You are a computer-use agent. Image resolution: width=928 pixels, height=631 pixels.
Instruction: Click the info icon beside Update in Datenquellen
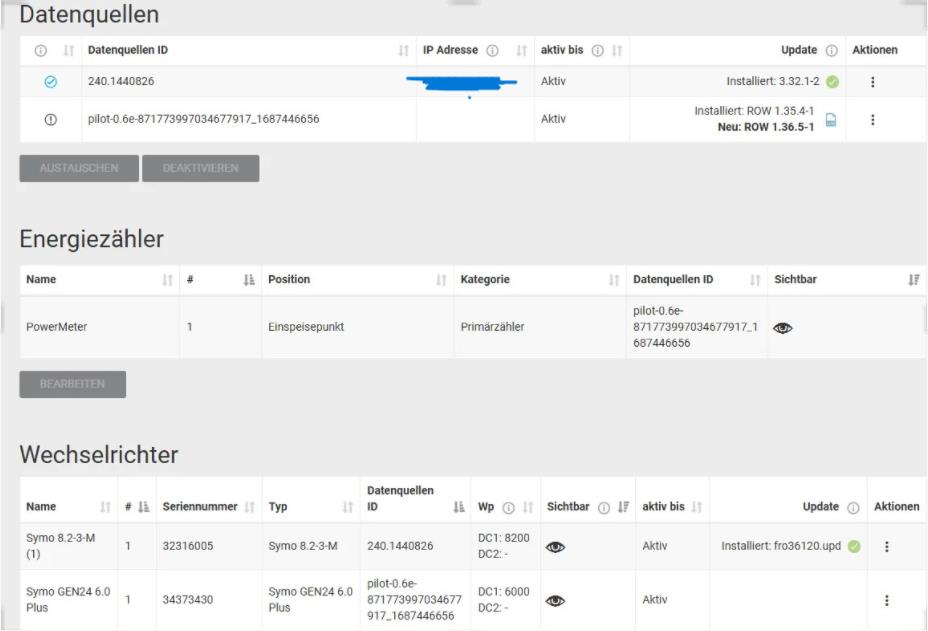tap(831, 51)
